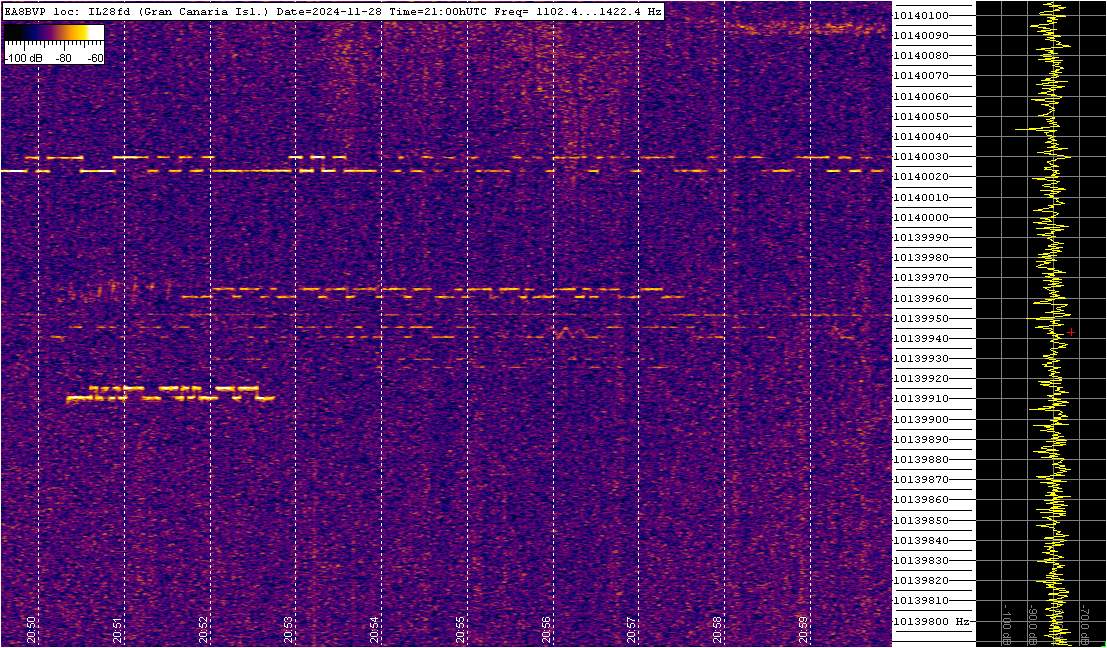Click the '-80' color legend label
Screen dimensions: 1107x648
click(64, 59)
